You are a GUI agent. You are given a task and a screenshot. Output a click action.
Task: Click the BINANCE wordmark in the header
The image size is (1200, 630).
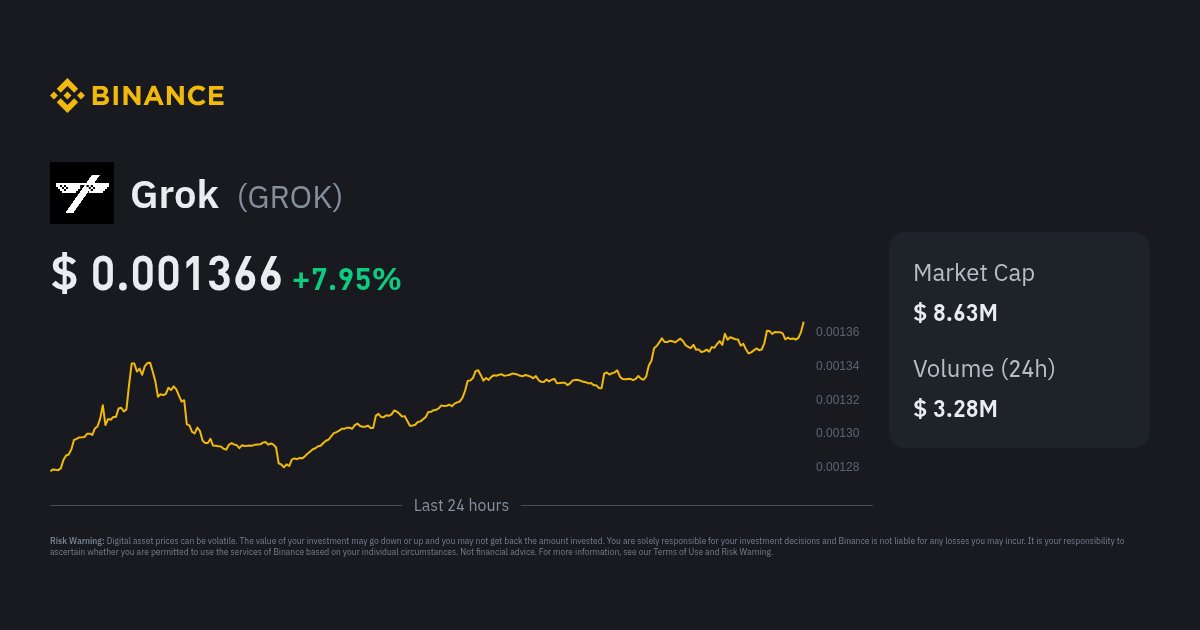coord(156,95)
